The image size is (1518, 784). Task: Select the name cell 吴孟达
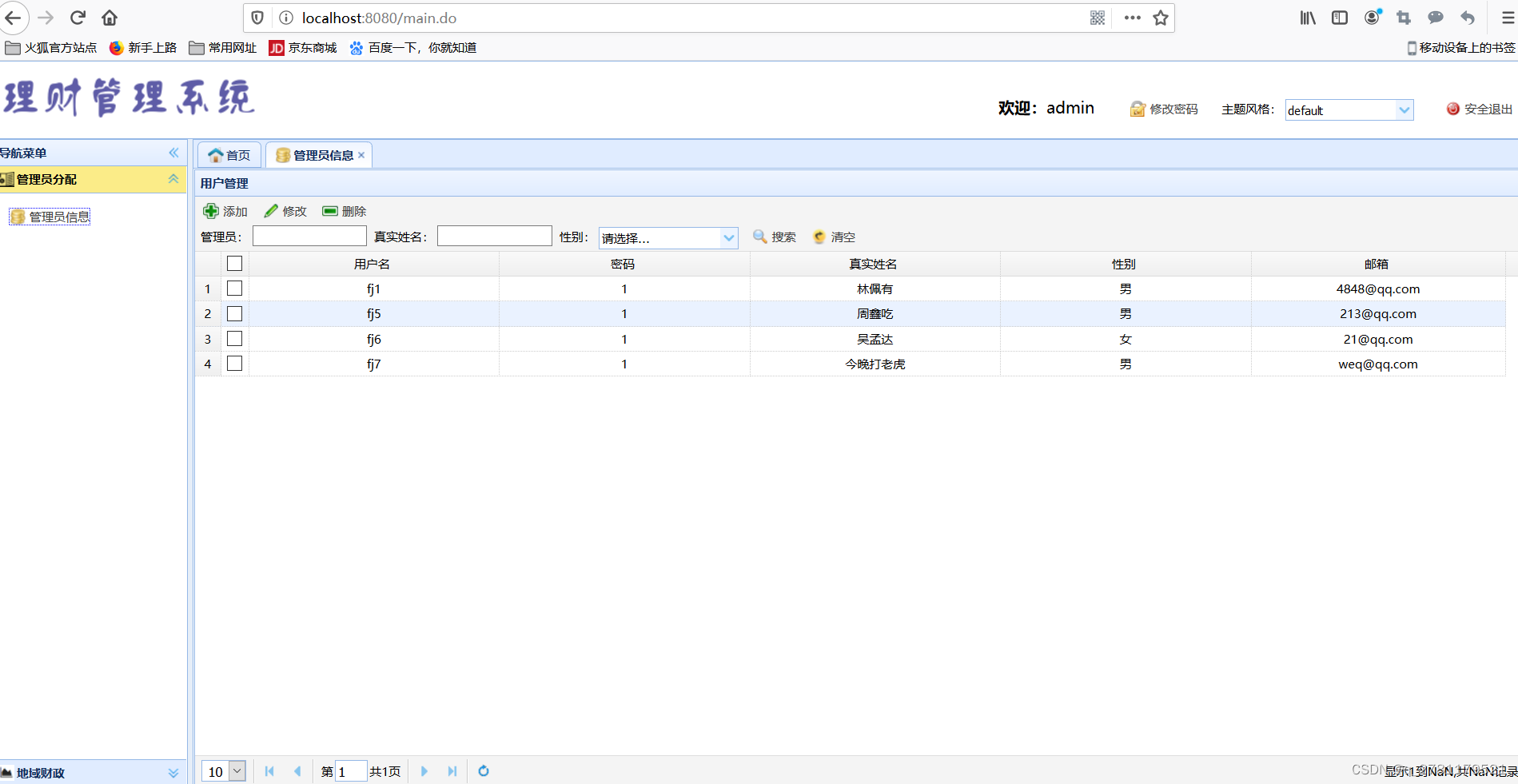875,339
